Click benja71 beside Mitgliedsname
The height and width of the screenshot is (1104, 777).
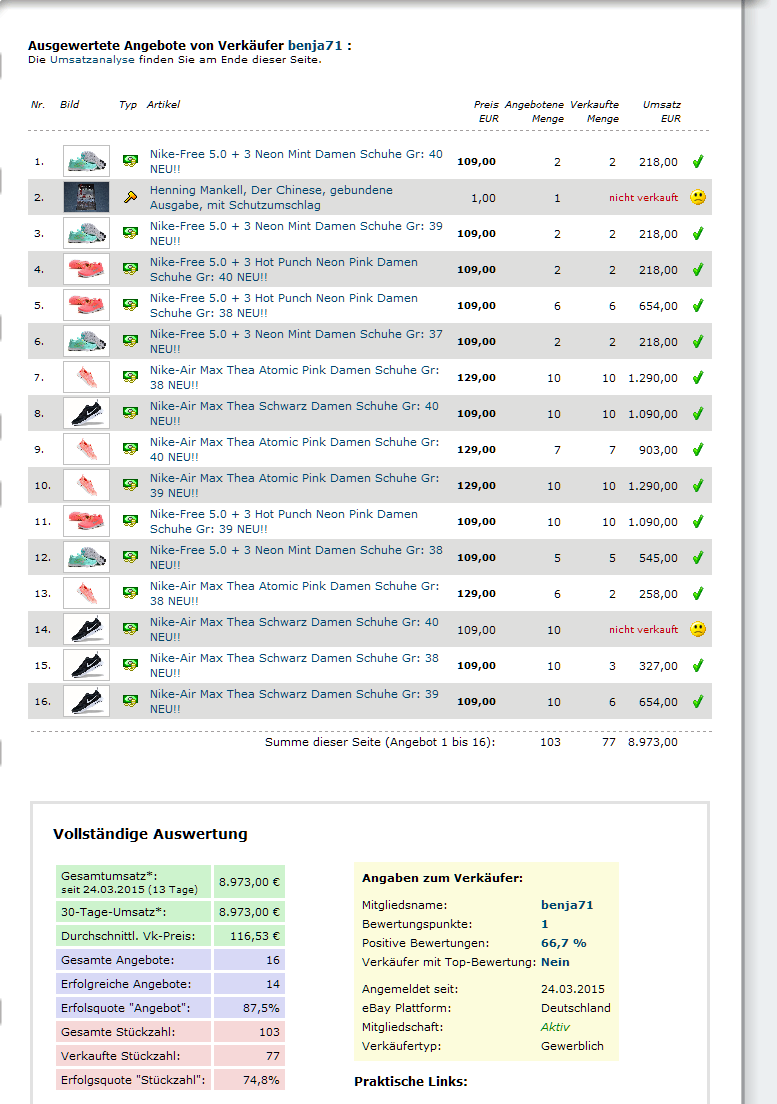(567, 905)
